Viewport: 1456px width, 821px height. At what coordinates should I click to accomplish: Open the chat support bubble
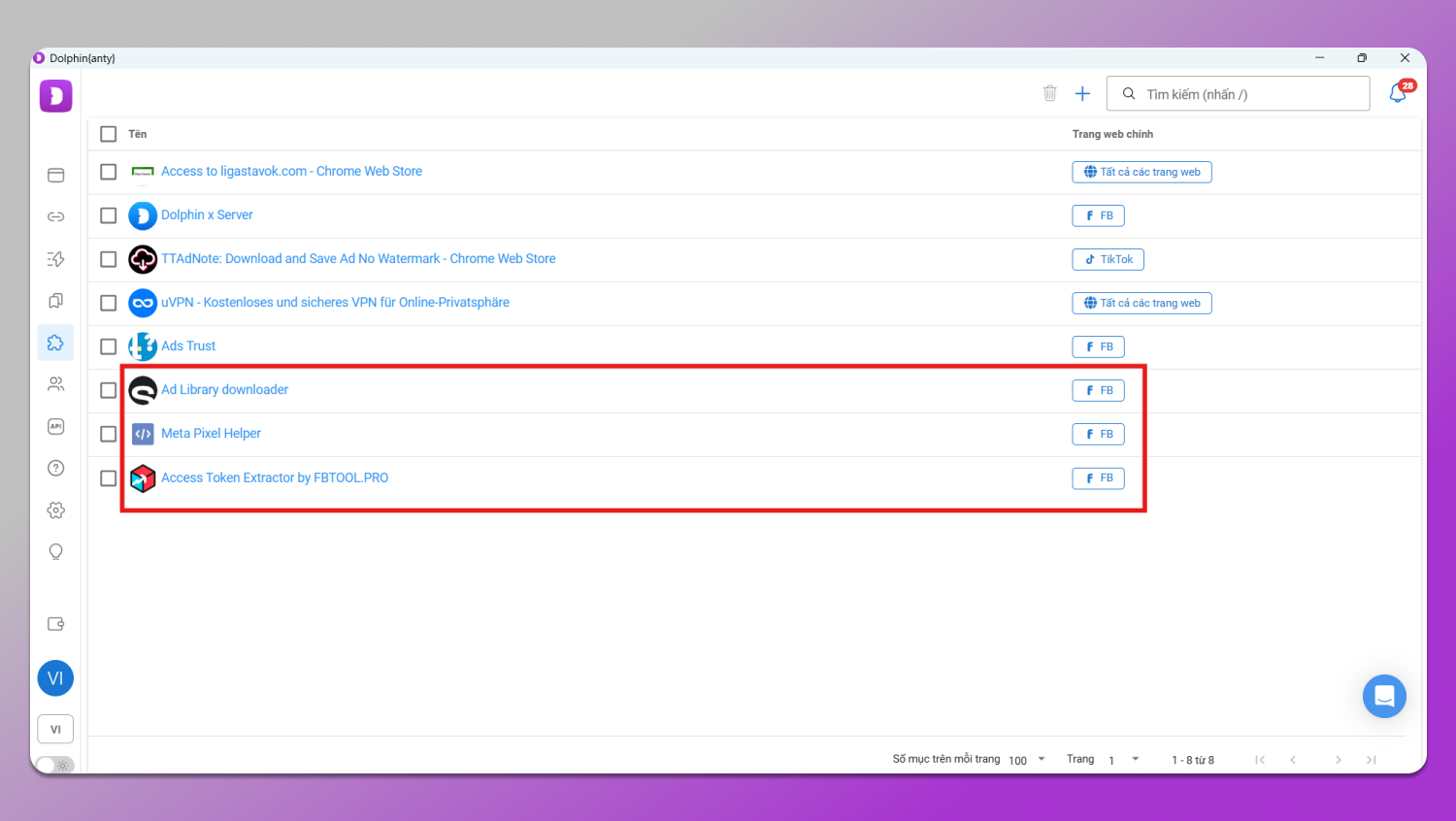click(1383, 696)
